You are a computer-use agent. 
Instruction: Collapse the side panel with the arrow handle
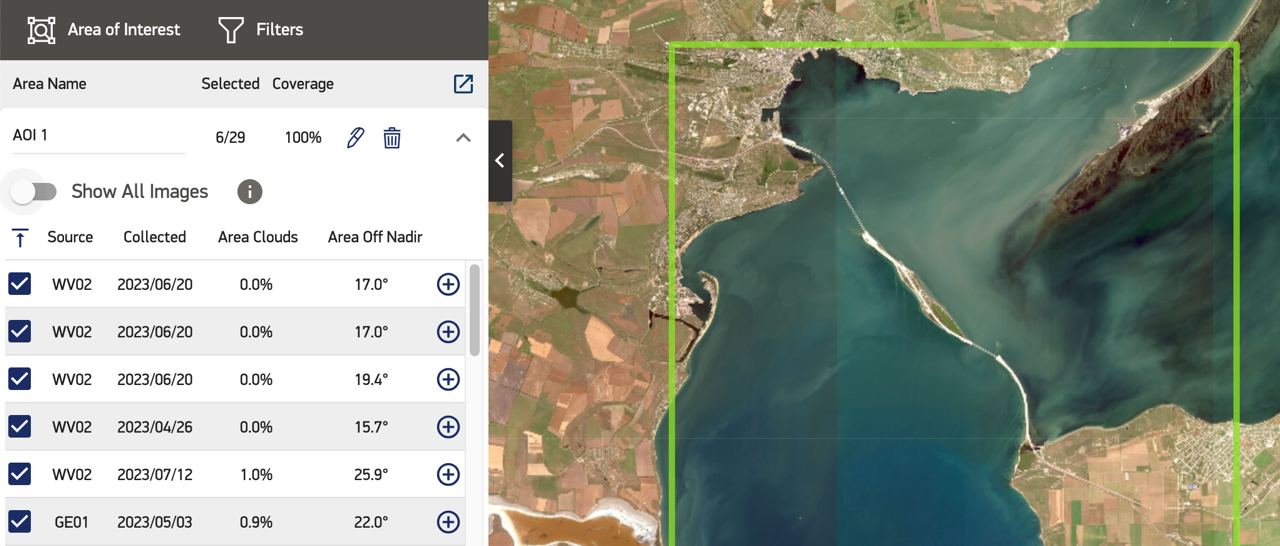click(500, 161)
